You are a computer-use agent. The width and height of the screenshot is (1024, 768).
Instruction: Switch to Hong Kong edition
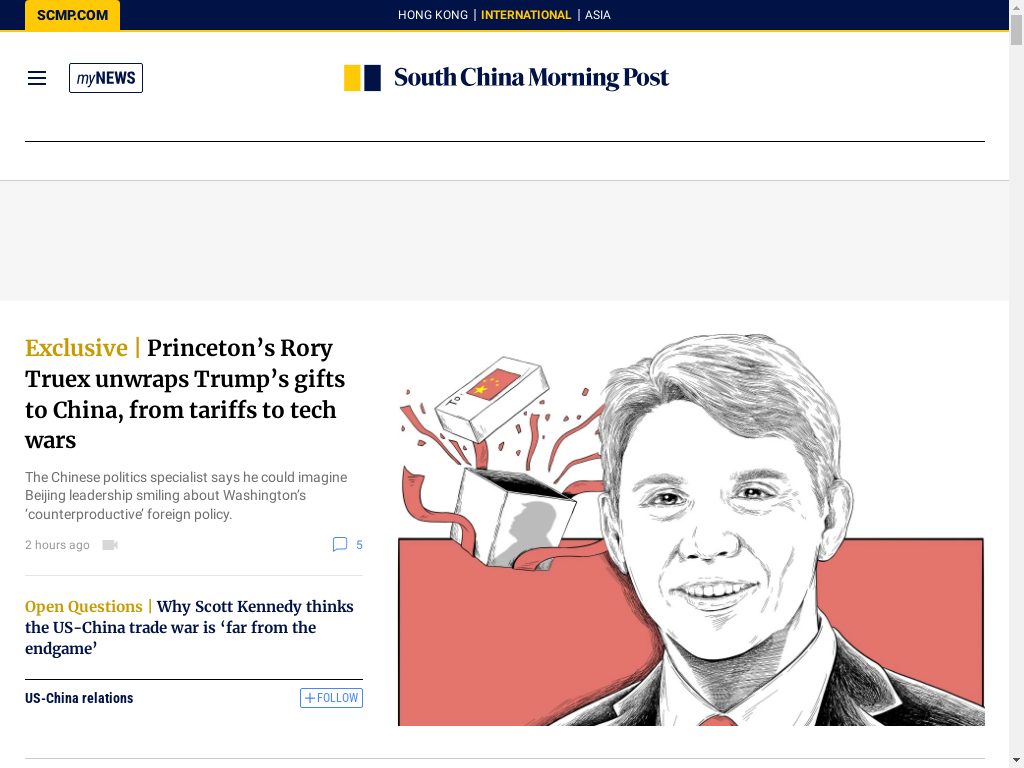[x=432, y=15]
